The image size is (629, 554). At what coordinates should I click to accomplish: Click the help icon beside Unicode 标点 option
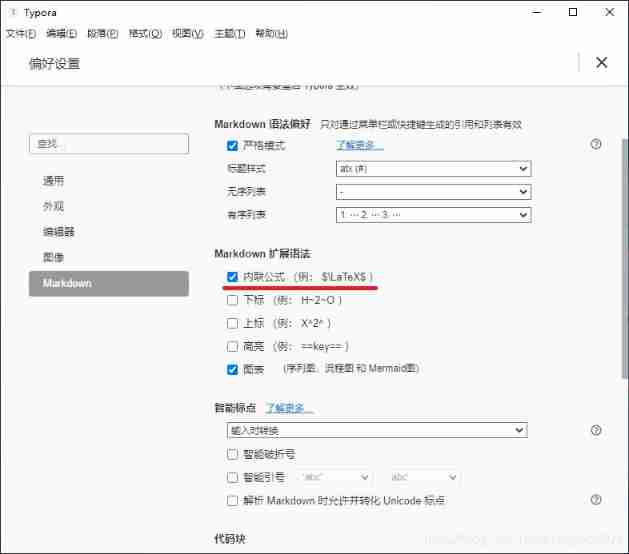click(596, 500)
